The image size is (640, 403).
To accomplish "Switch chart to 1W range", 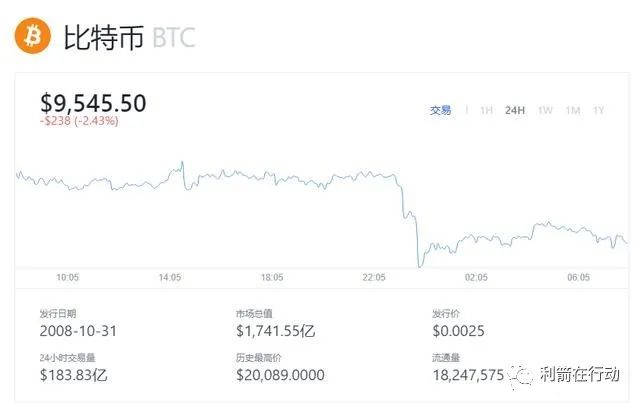I will coord(545,110).
